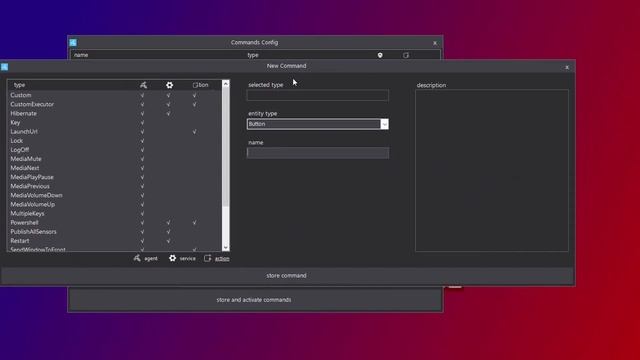Click the type column header in New Command
The height and width of the screenshot is (360, 640).
coord(20,85)
